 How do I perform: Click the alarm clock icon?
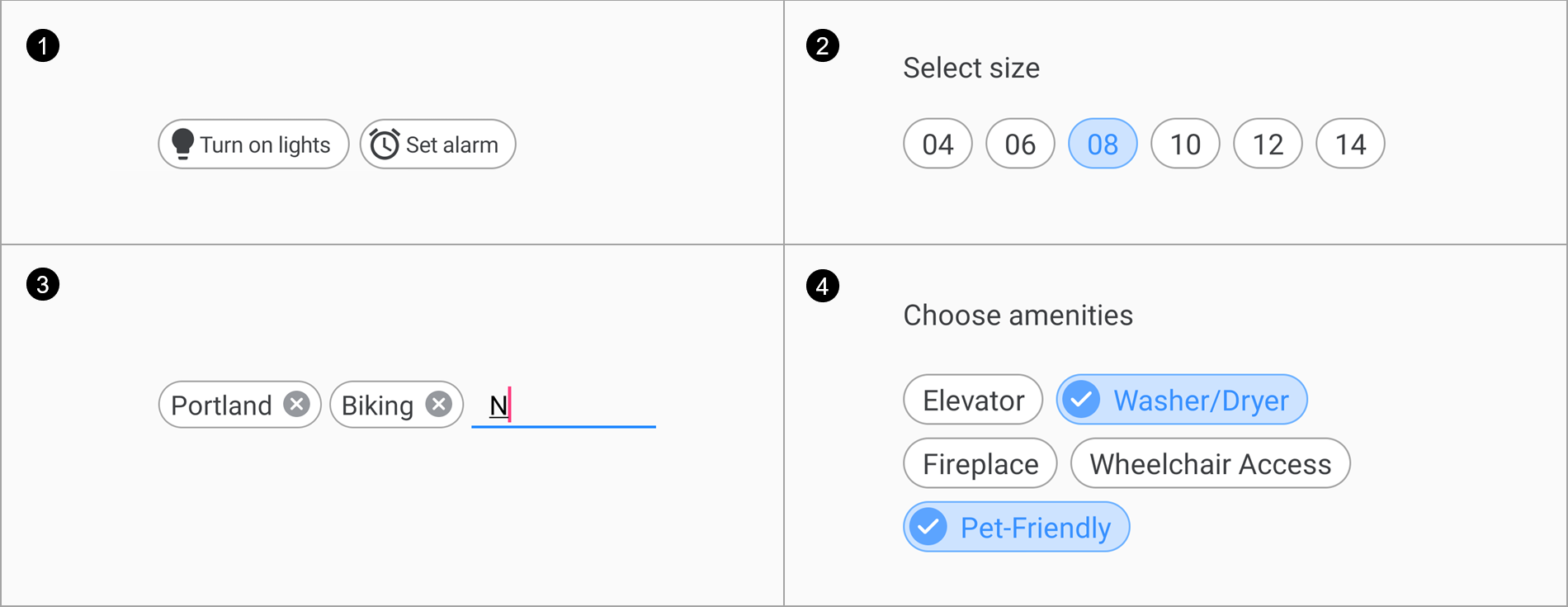385,144
